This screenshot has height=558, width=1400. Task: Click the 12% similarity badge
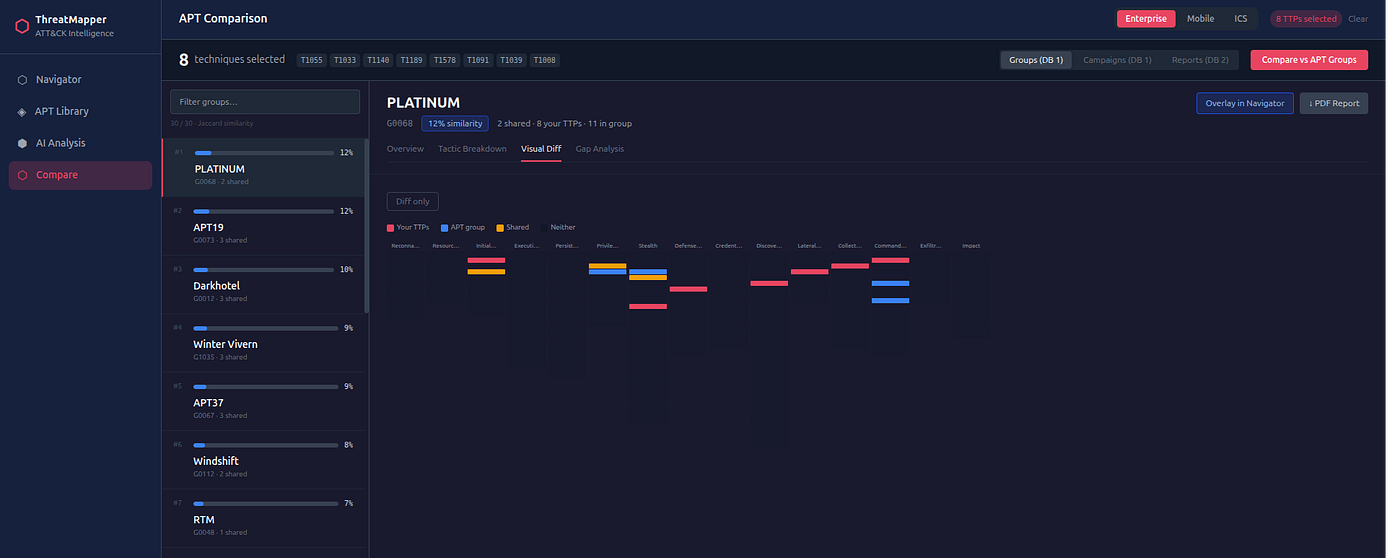(455, 123)
